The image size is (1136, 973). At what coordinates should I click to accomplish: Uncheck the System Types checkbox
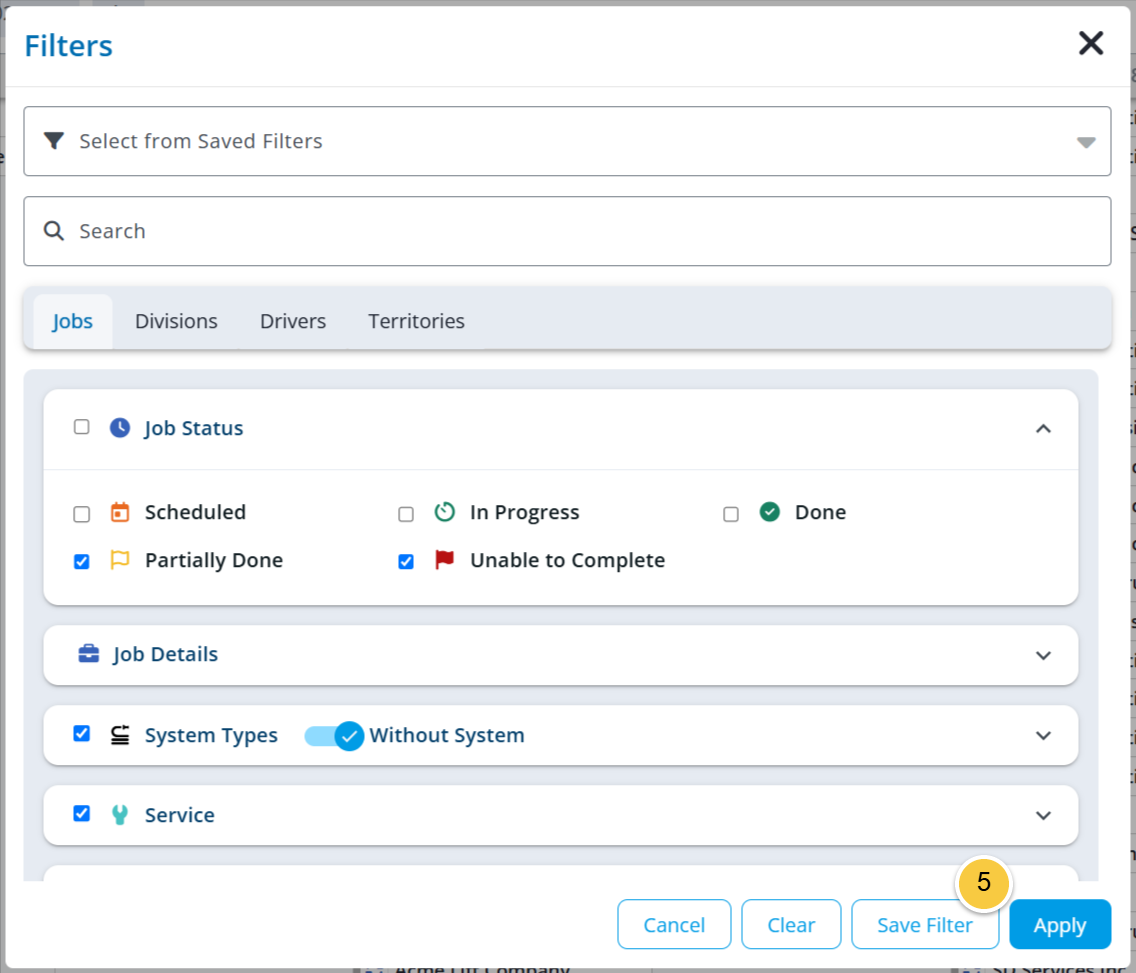pos(82,734)
